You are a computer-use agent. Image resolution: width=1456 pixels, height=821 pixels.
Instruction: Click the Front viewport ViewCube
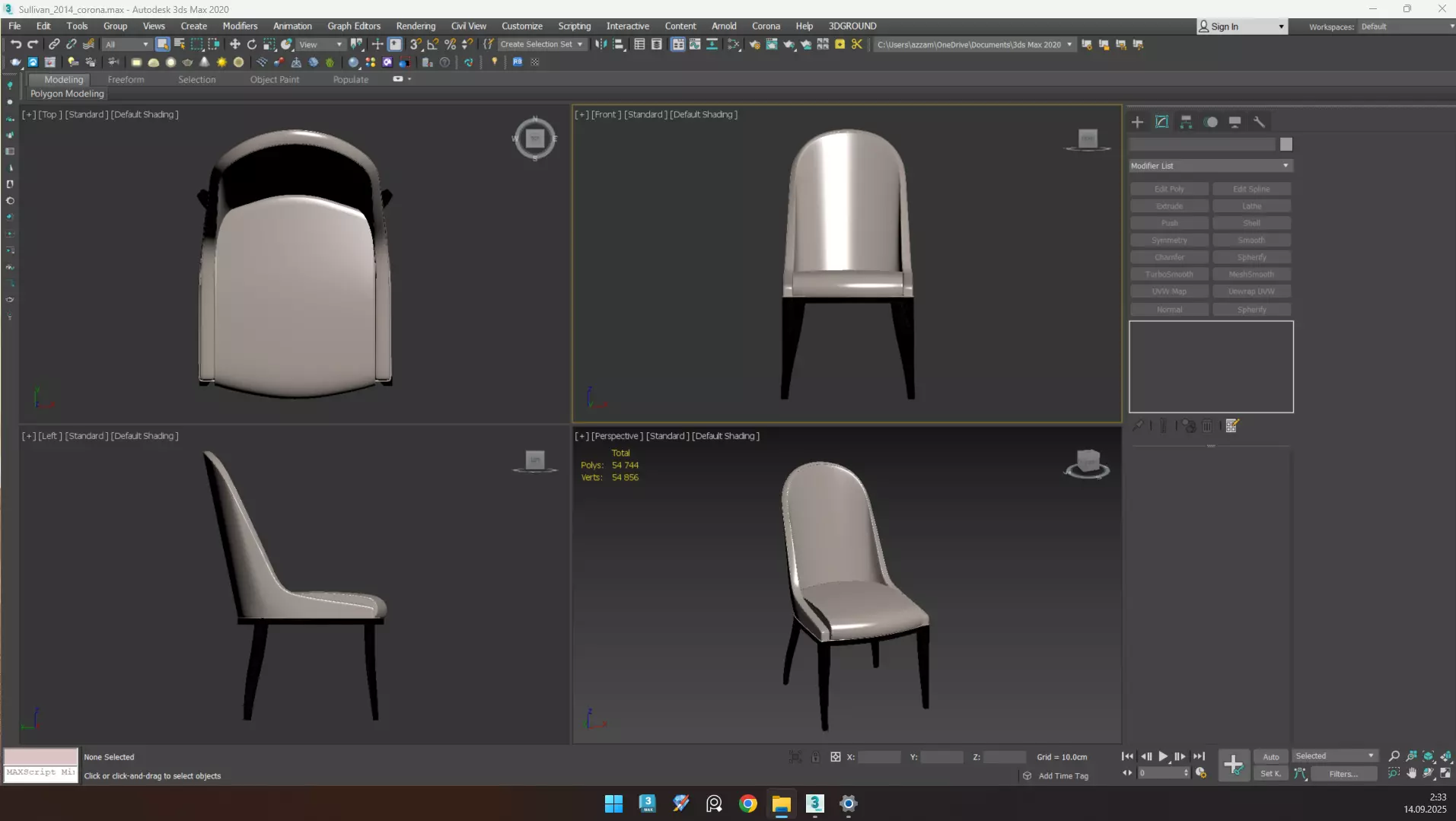point(1088,139)
